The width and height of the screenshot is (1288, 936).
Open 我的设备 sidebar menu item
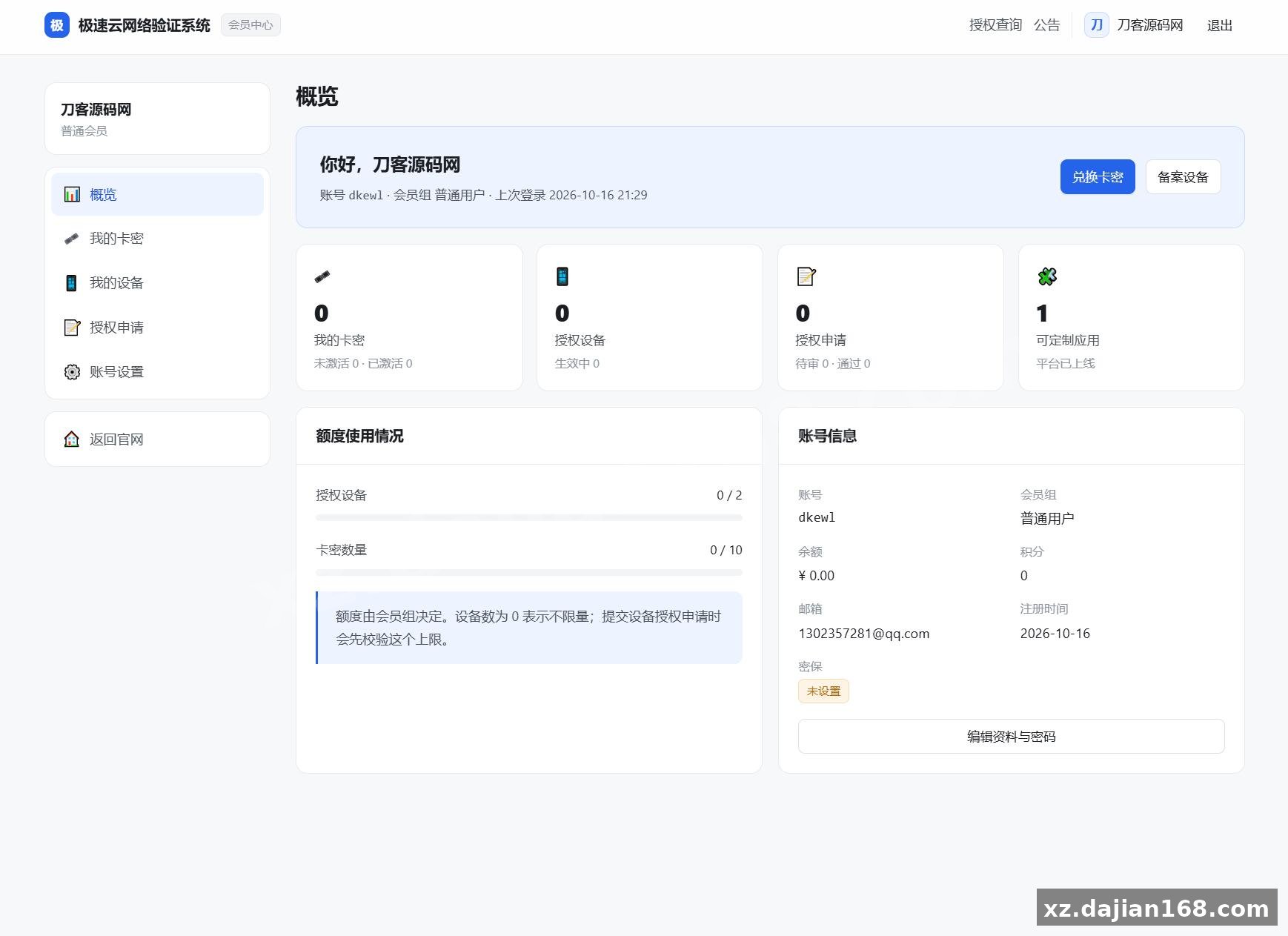[157, 283]
